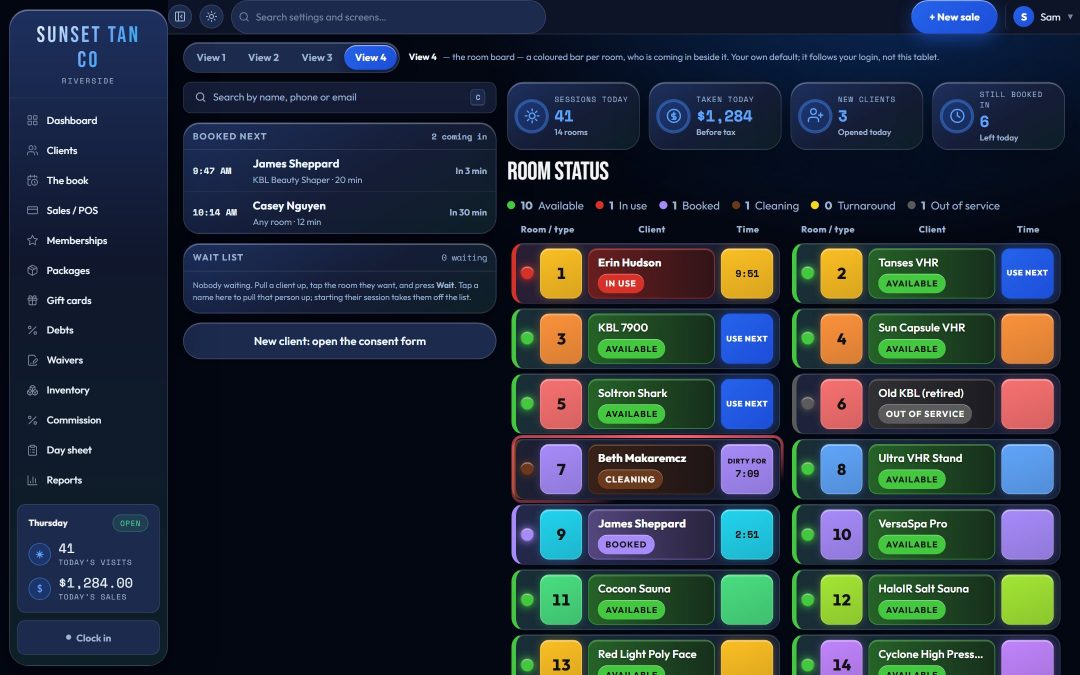Open James Sheppard 9:47 AM booking
1080x675 pixels.
[x=340, y=171]
